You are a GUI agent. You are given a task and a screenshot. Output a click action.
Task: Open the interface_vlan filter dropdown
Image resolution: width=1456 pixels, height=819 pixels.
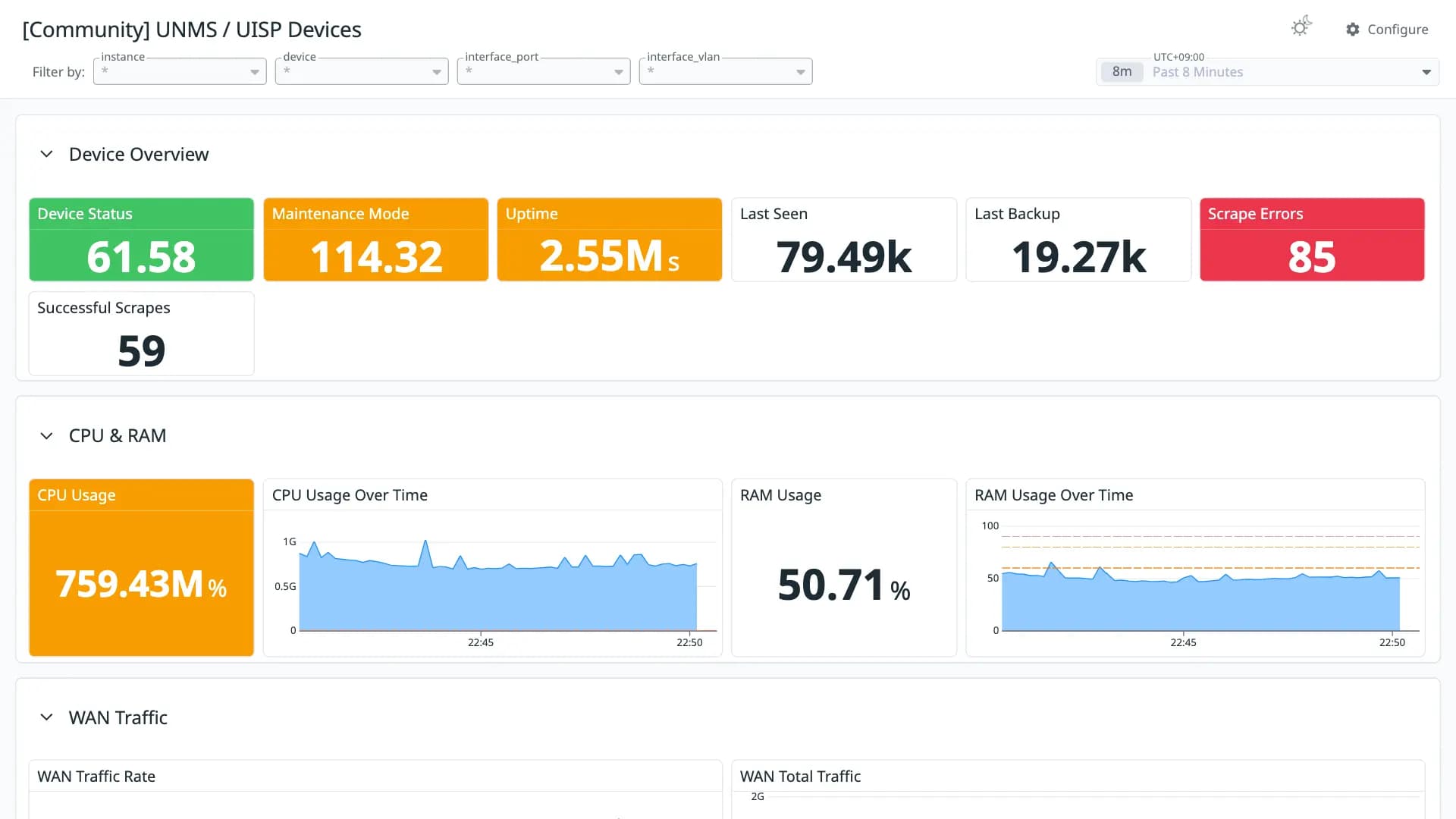point(726,71)
